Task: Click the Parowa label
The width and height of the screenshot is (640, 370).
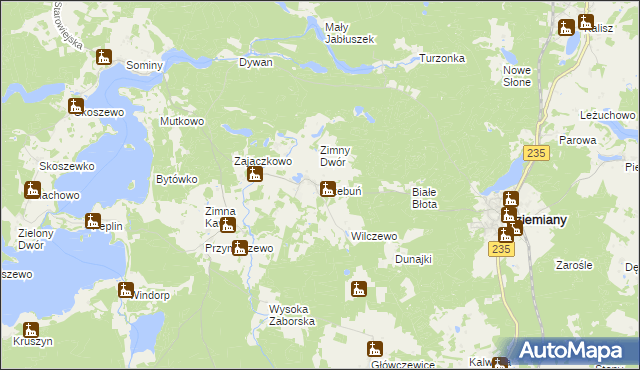Action: point(578,140)
